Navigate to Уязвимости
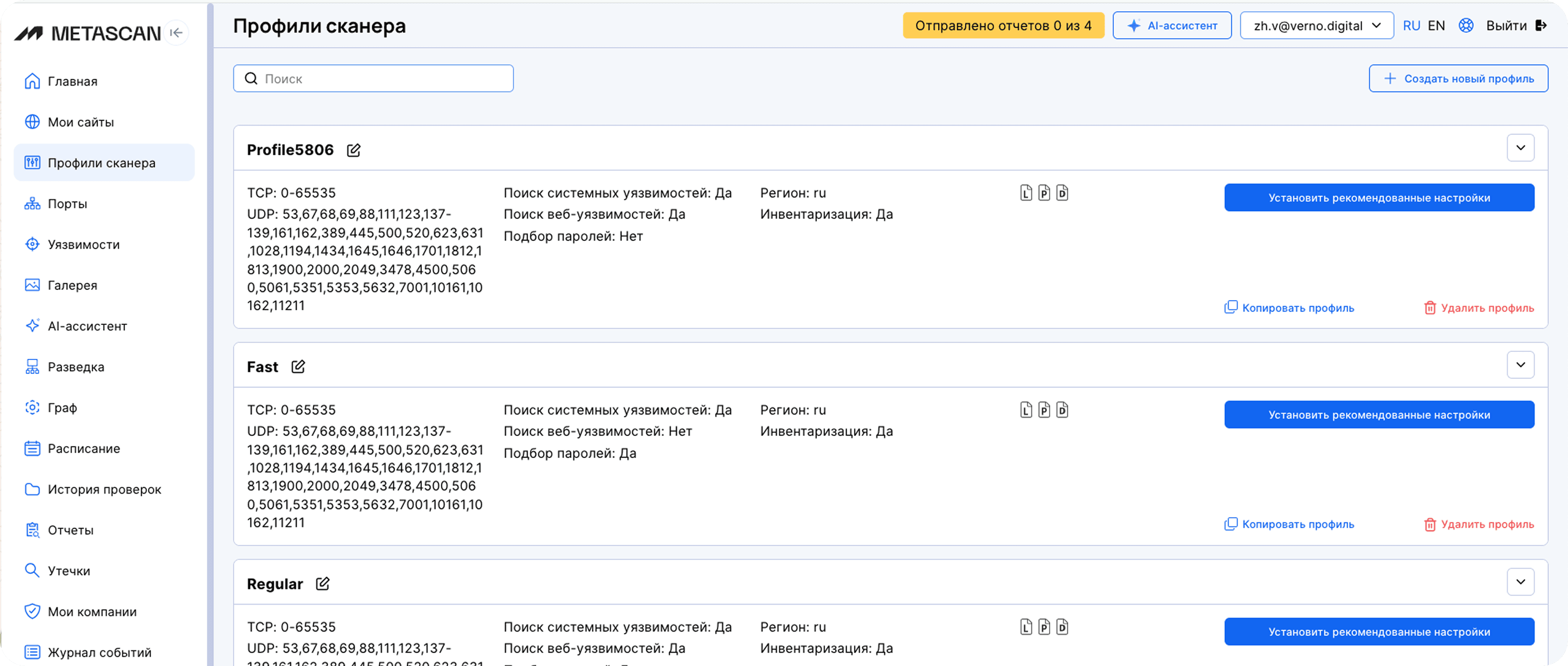 [x=104, y=244]
